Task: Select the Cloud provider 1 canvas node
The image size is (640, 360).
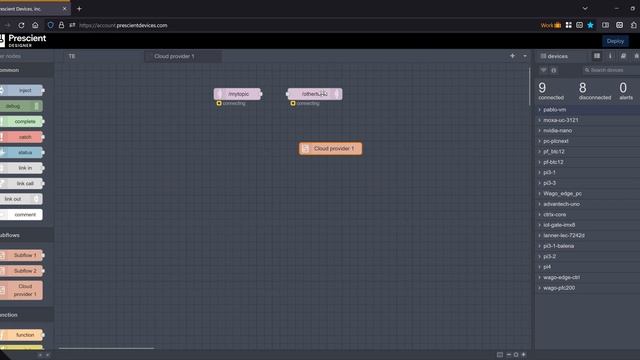Action: click(330, 149)
